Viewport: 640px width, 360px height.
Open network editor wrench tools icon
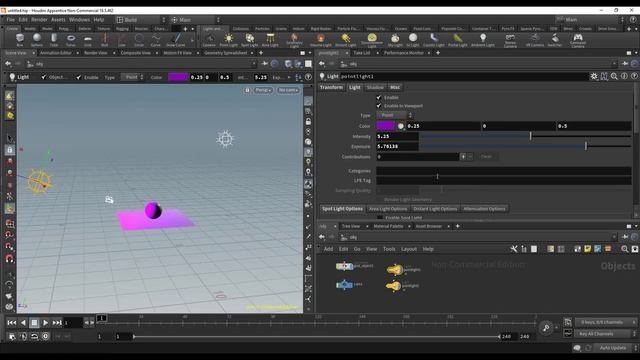(x=514, y=249)
